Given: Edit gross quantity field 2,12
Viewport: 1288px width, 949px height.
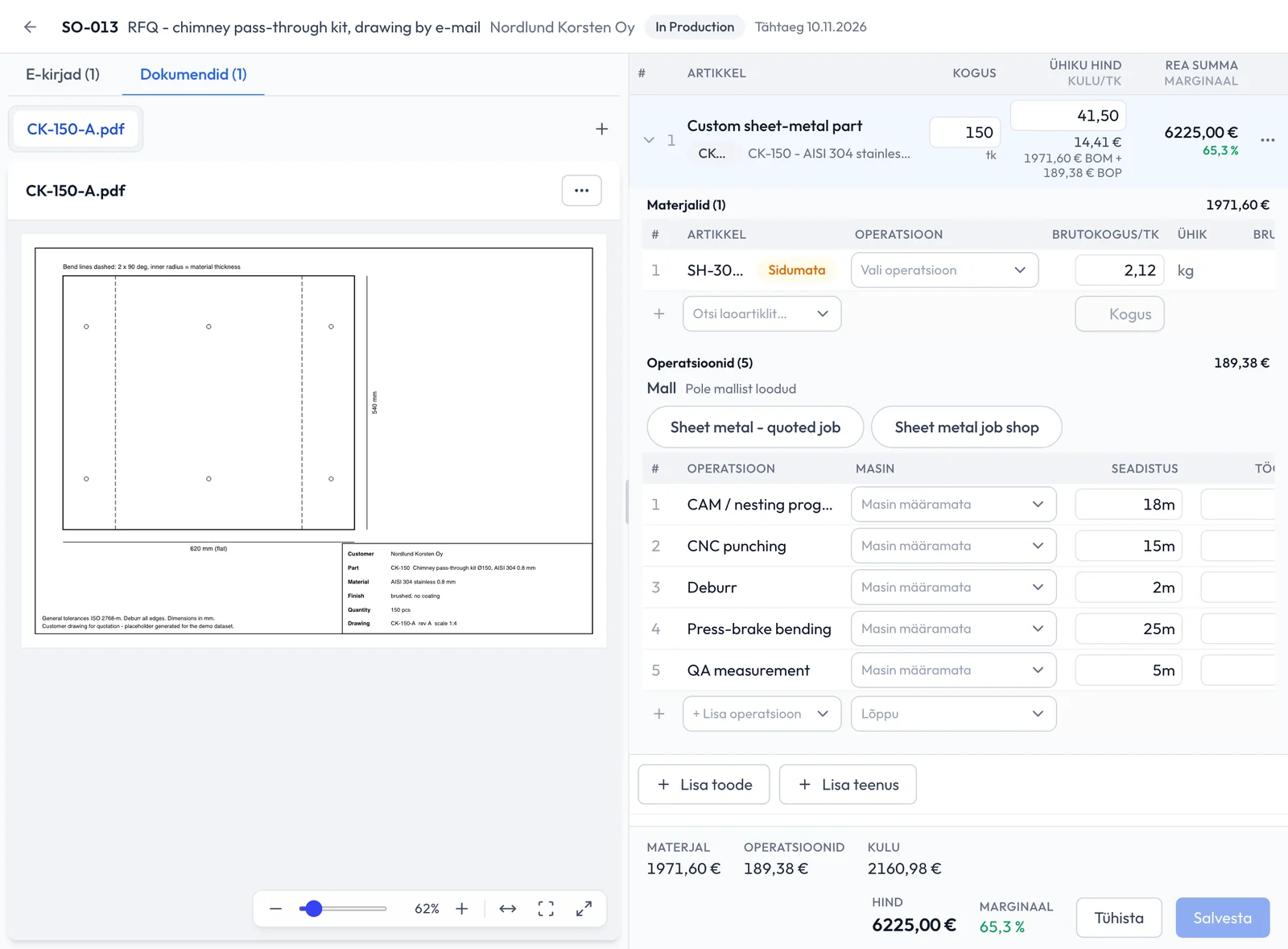Looking at the screenshot, I should tap(1120, 270).
